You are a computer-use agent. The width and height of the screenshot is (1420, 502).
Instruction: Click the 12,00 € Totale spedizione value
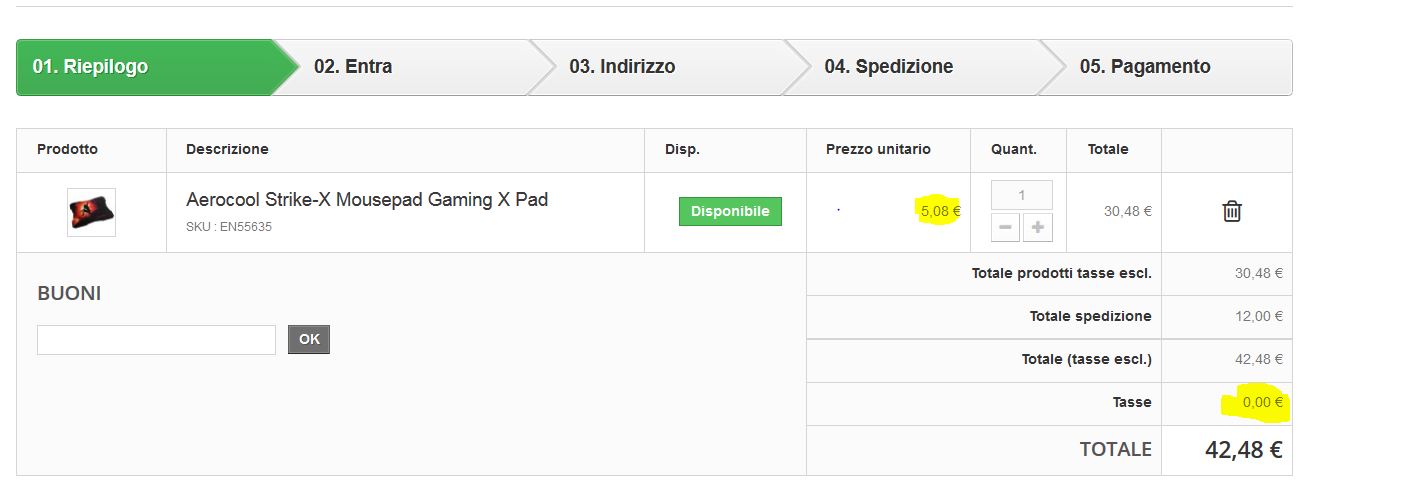point(1258,316)
